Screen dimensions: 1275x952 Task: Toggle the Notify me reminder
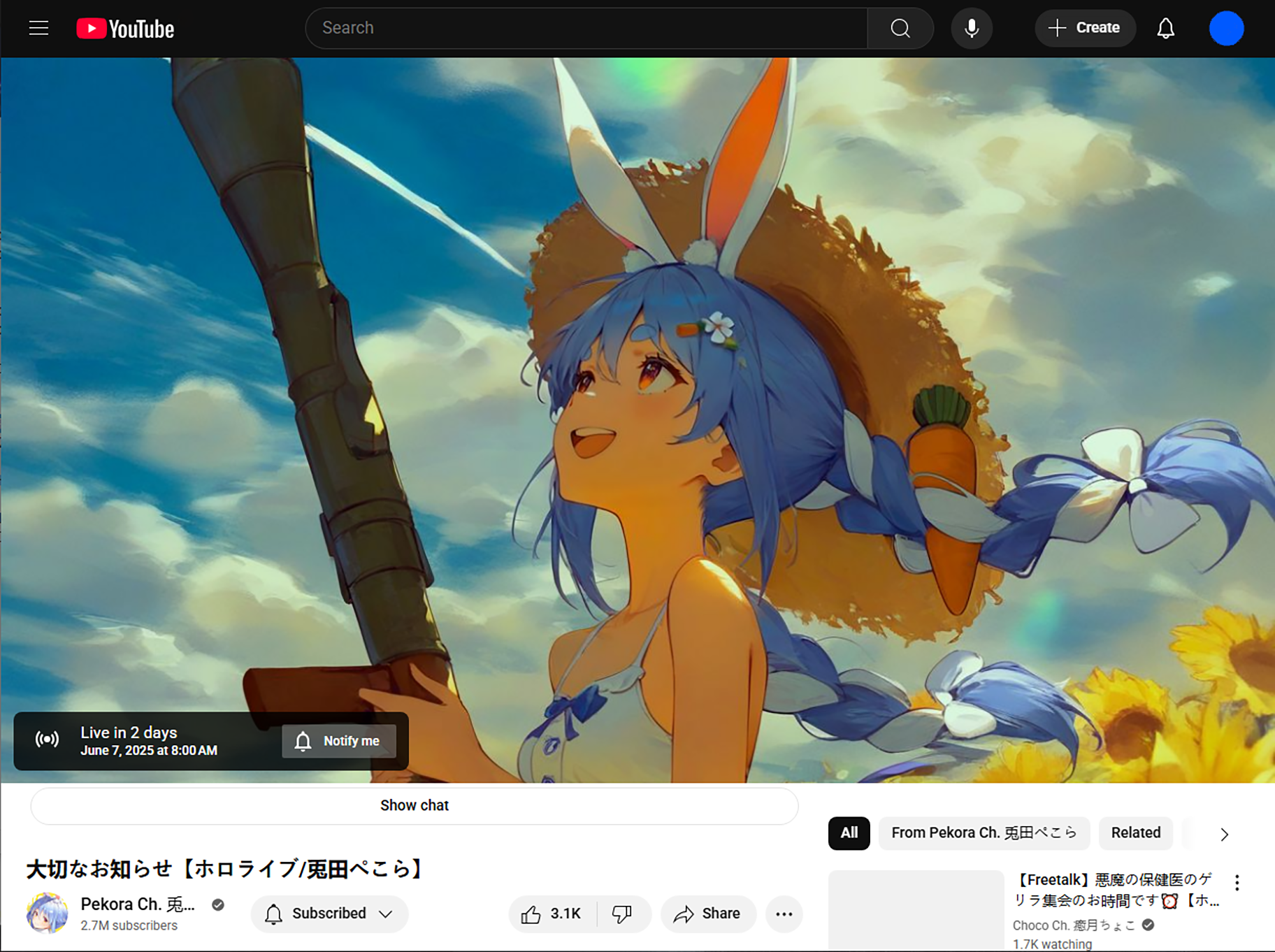[339, 741]
